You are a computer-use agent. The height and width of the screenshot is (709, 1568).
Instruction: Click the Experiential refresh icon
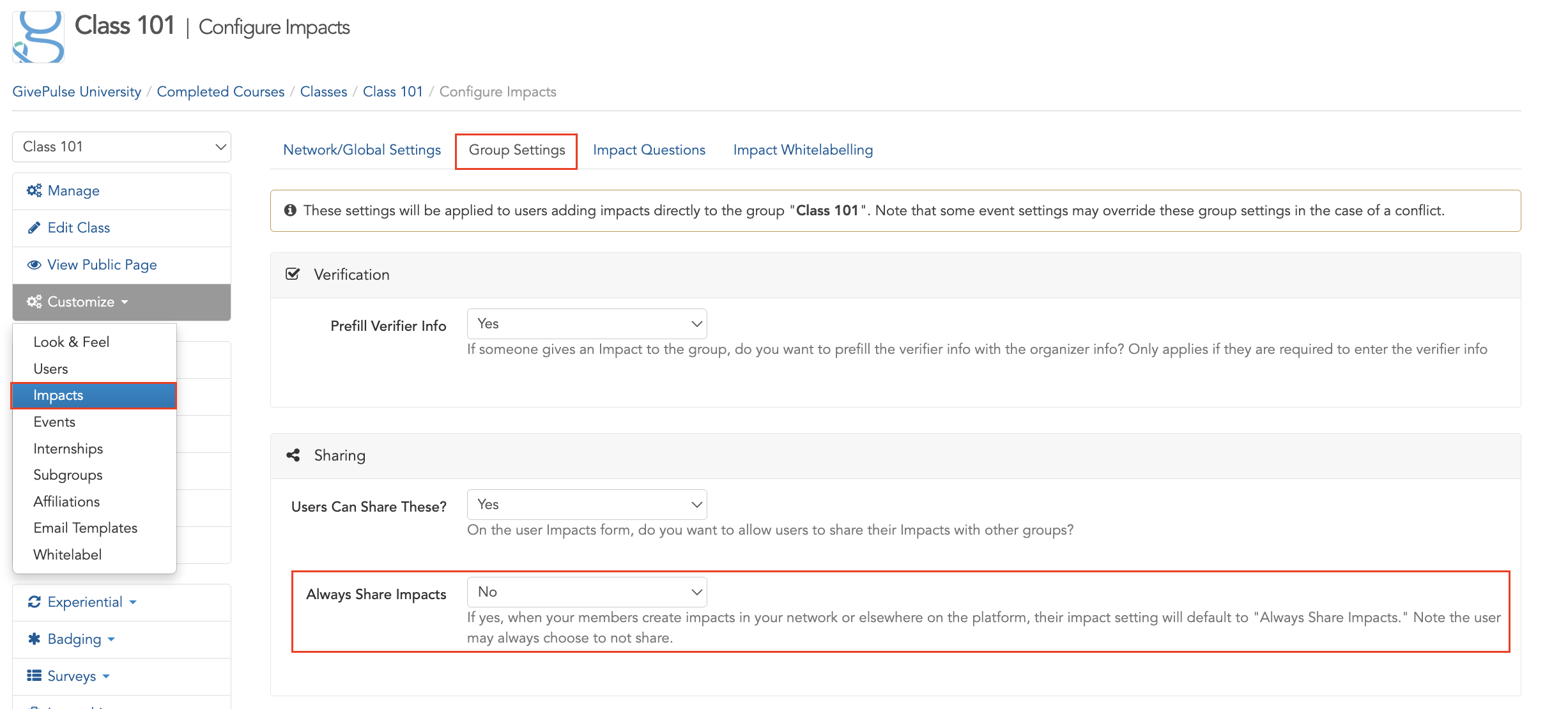[35, 602]
